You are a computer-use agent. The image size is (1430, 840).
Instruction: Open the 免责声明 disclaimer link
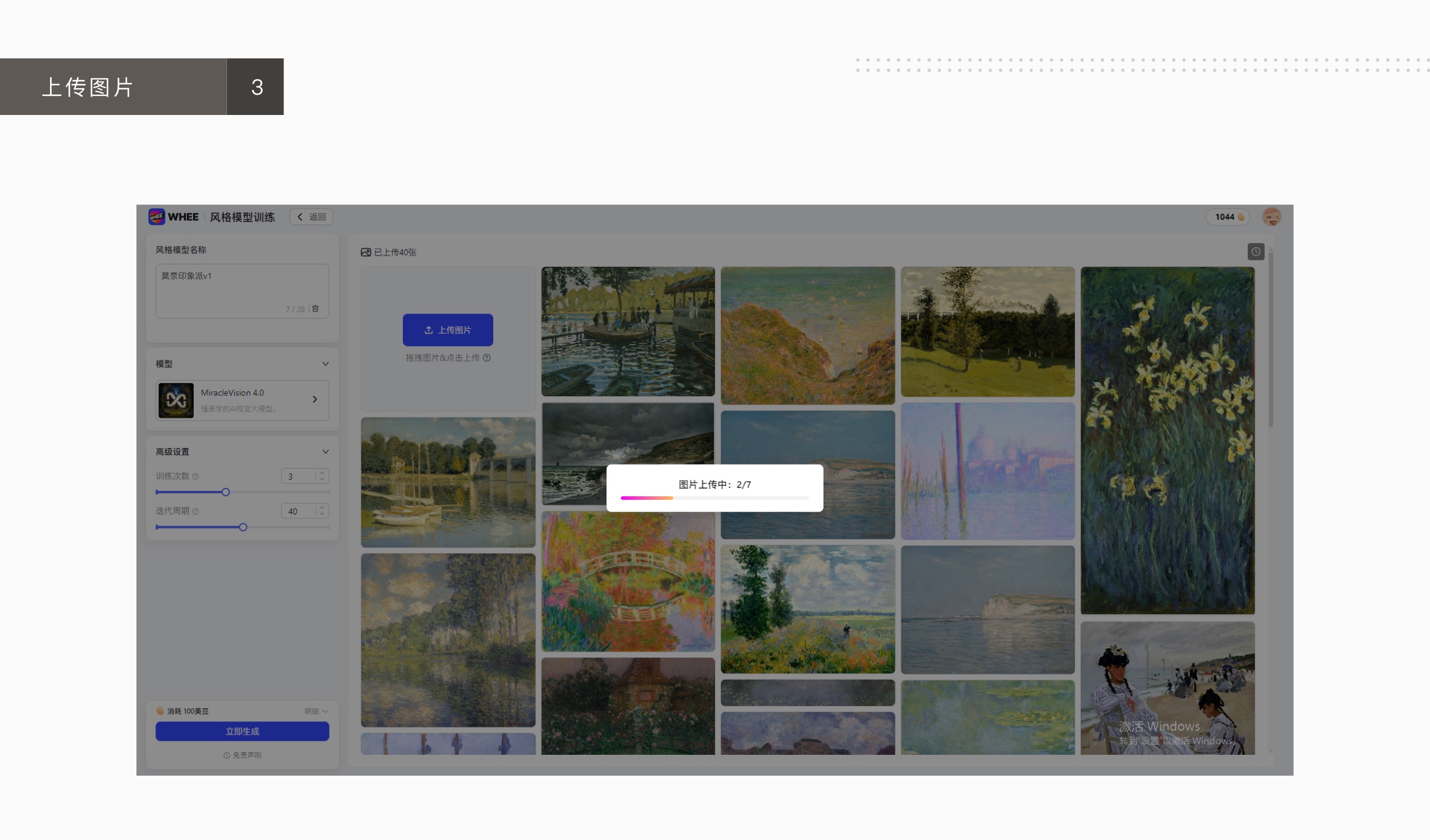click(x=243, y=755)
